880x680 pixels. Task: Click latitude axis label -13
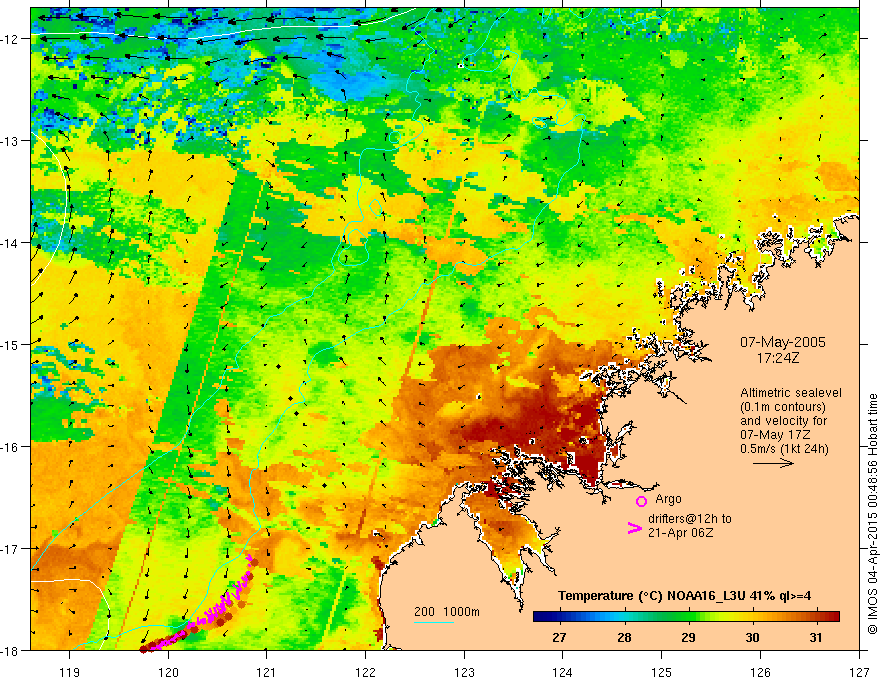[x=12, y=141]
